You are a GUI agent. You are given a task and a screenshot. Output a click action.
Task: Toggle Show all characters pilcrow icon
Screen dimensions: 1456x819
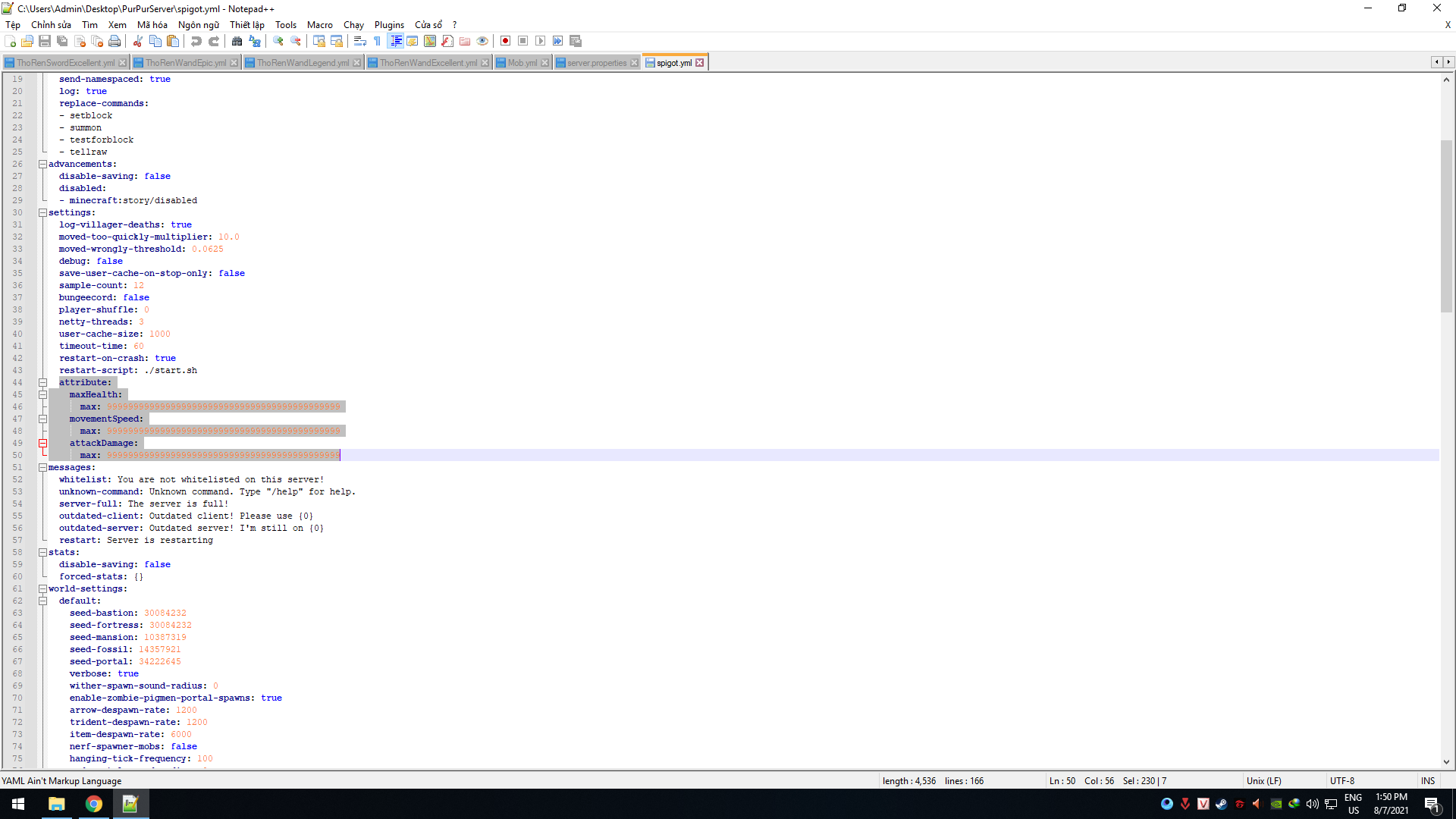tap(378, 41)
